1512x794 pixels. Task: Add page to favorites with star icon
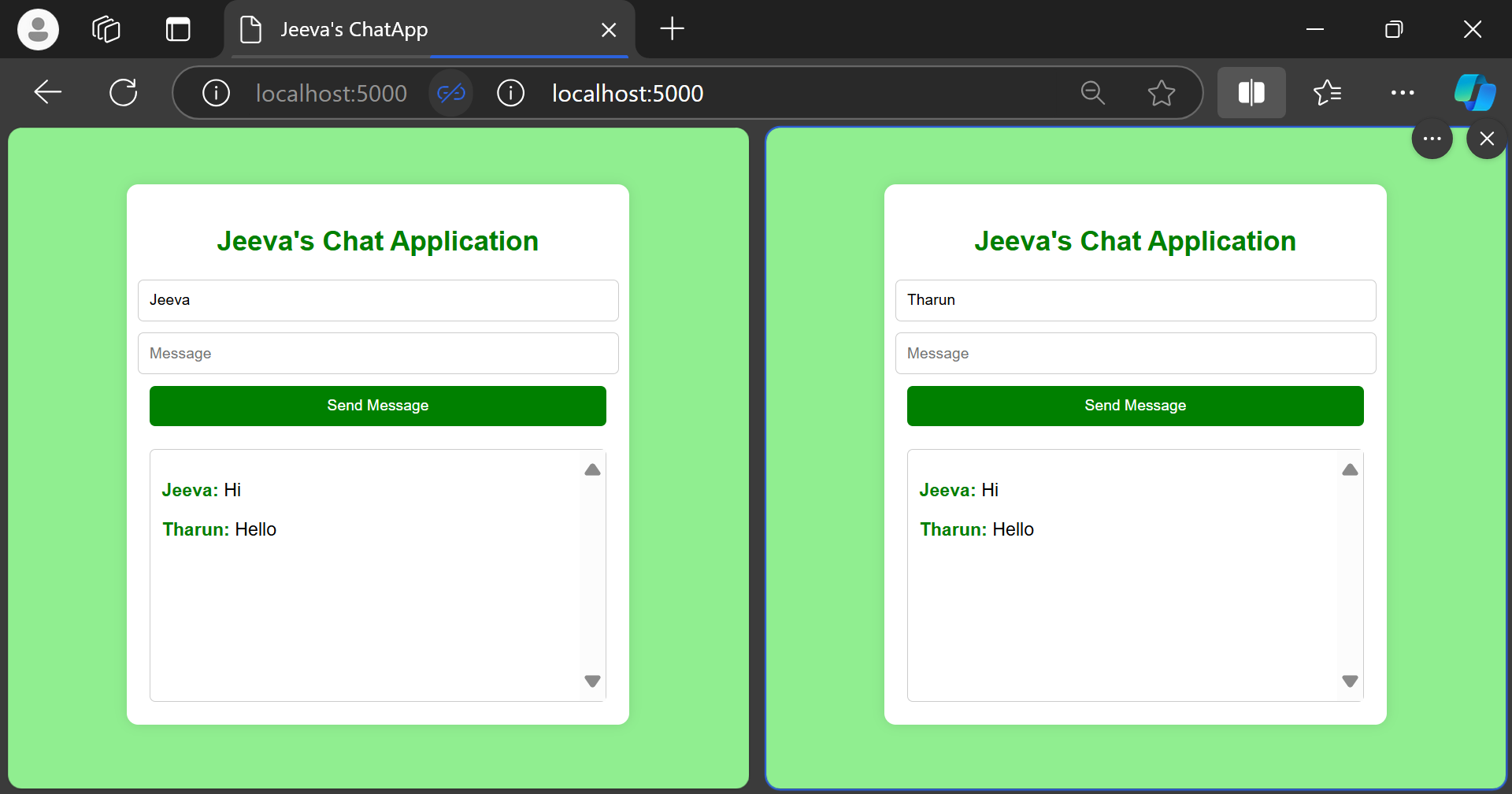pos(1162,93)
